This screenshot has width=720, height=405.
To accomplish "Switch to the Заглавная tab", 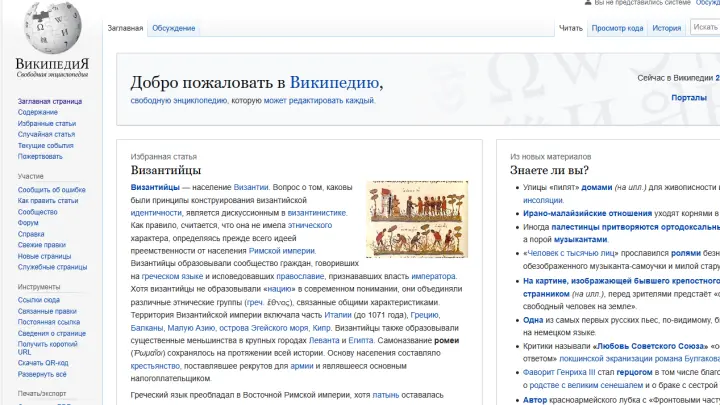I will pos(125,28).
